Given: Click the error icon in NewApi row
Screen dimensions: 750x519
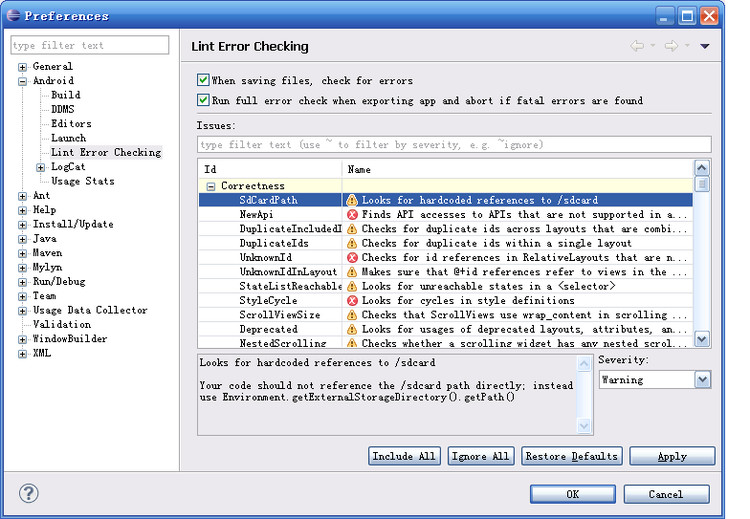Looking at the screenshot, I should [x=352, y=214].
